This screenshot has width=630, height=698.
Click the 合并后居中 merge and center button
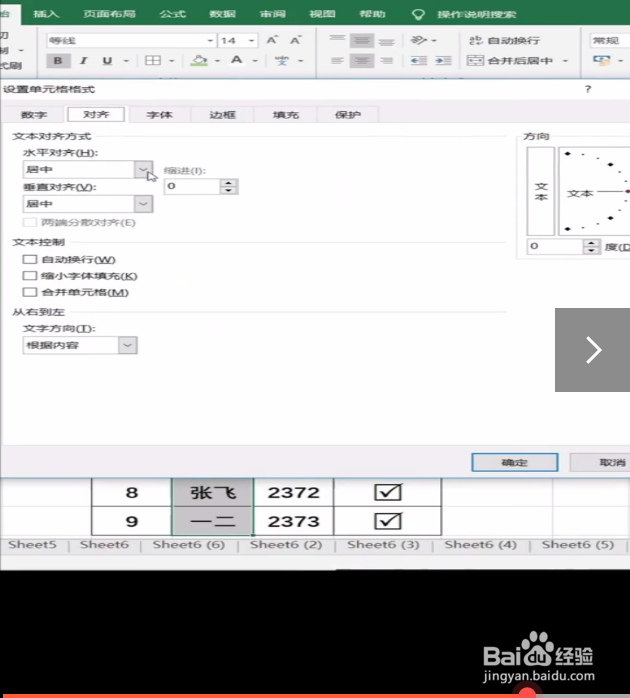coord(510,61)
